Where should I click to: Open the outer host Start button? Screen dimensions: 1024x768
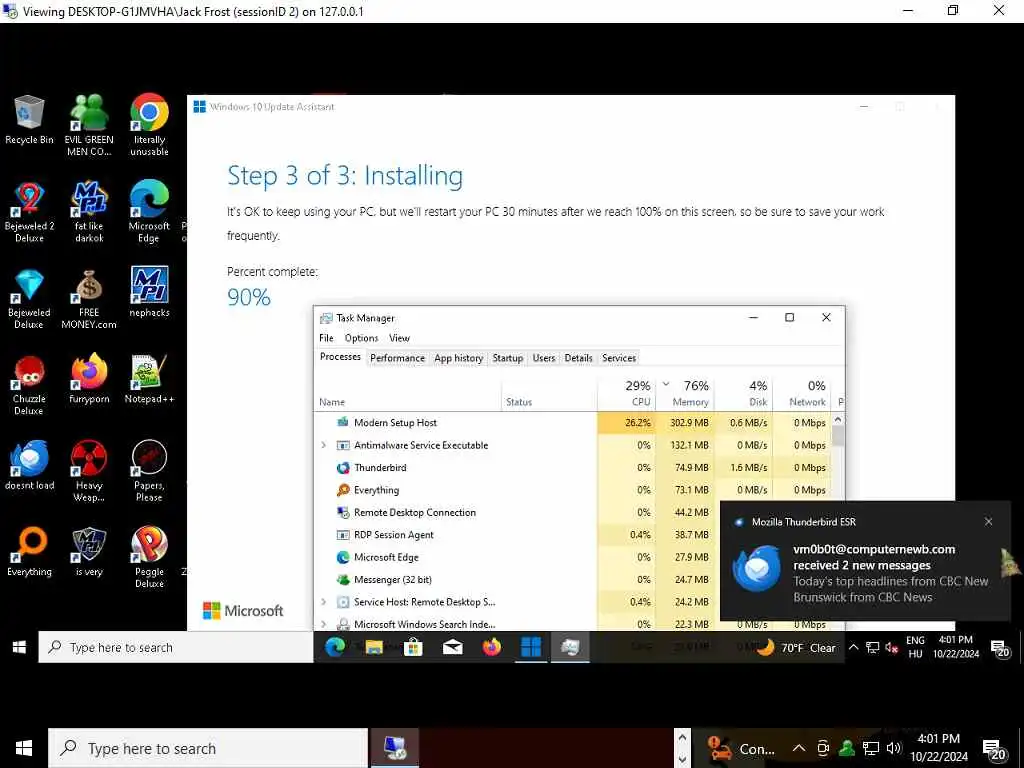coord(24,748)
